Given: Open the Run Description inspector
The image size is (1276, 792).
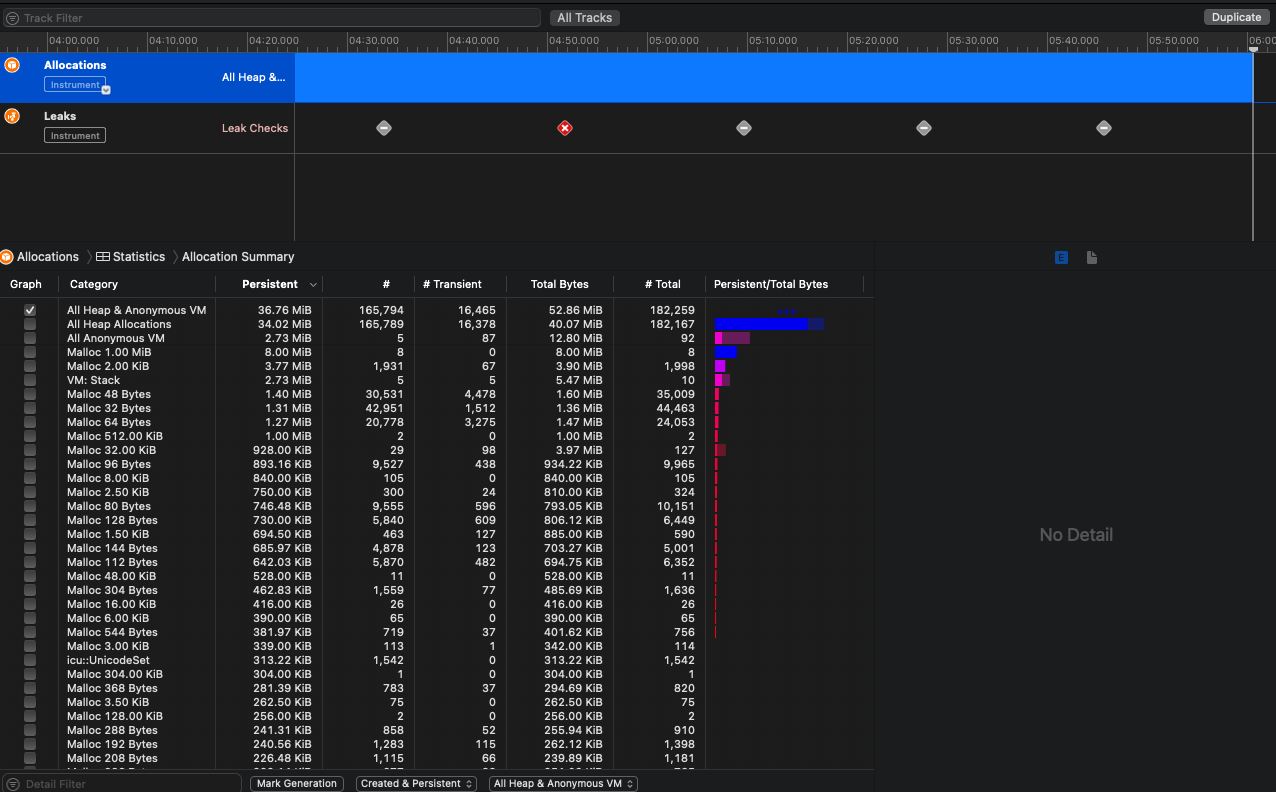Looking at the screenshot, I should [1091, 257].
